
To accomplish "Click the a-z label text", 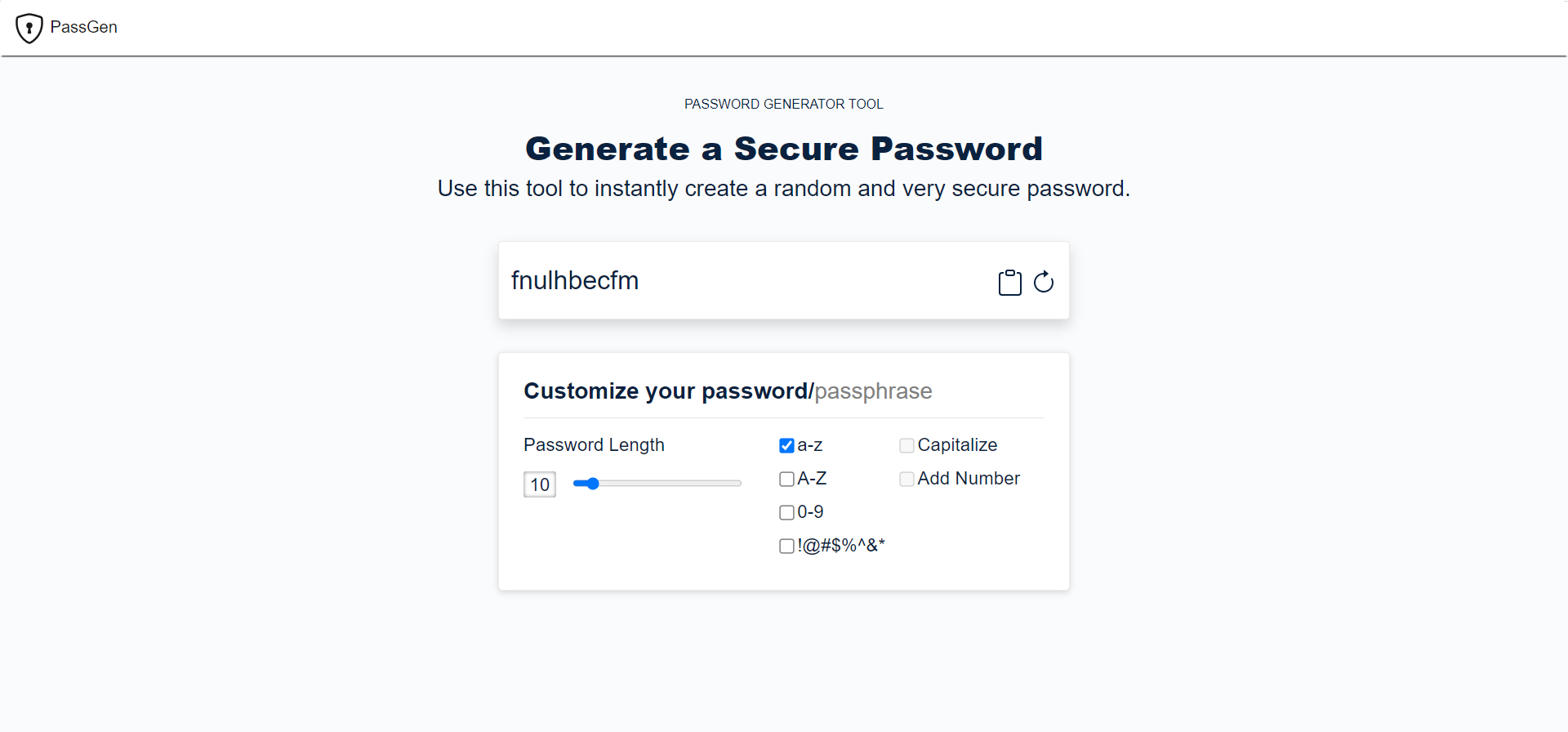I will pos(810,445).
